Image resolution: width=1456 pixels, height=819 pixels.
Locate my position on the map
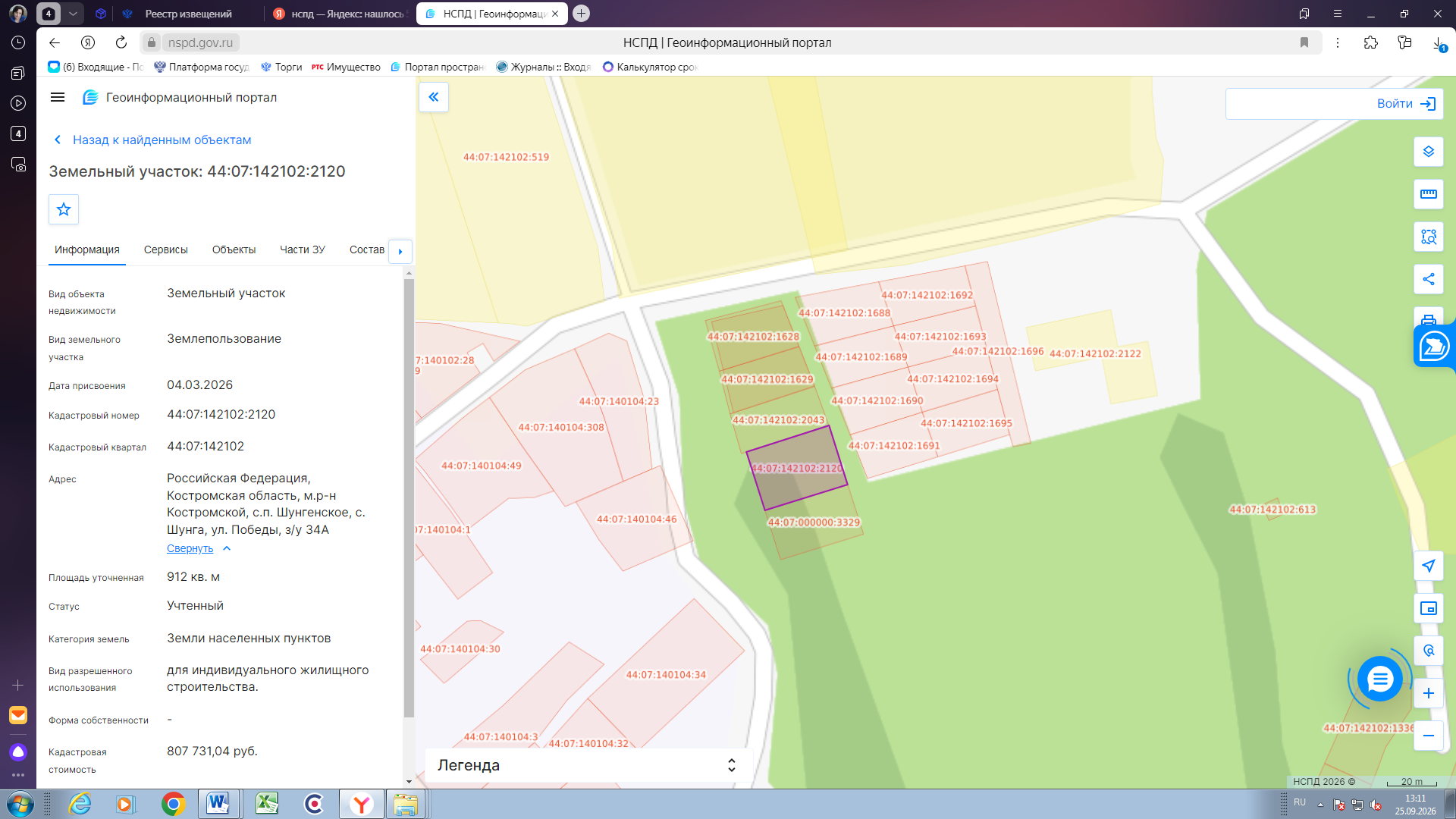1429,566
